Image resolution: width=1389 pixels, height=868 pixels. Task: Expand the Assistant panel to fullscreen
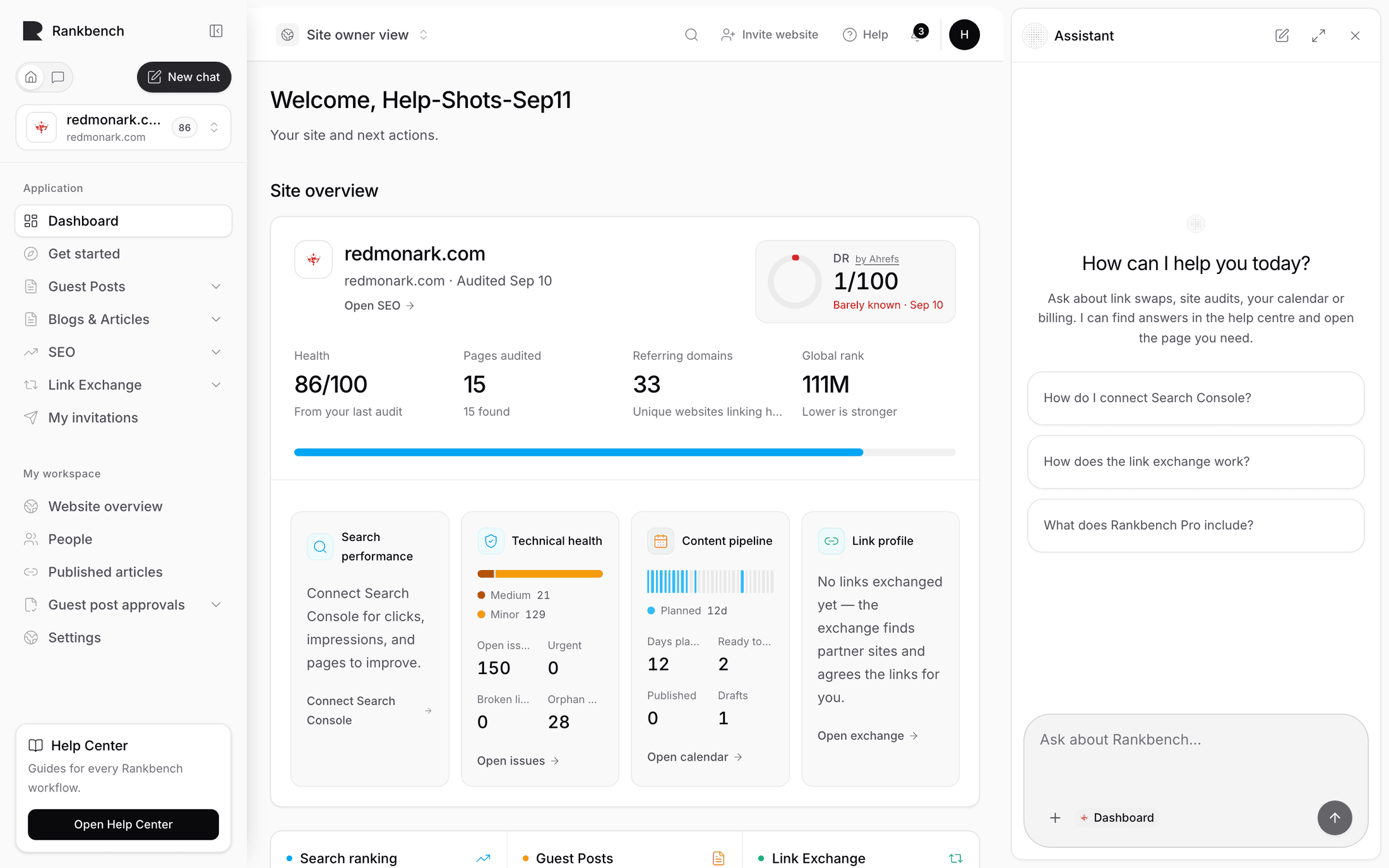1318,35
